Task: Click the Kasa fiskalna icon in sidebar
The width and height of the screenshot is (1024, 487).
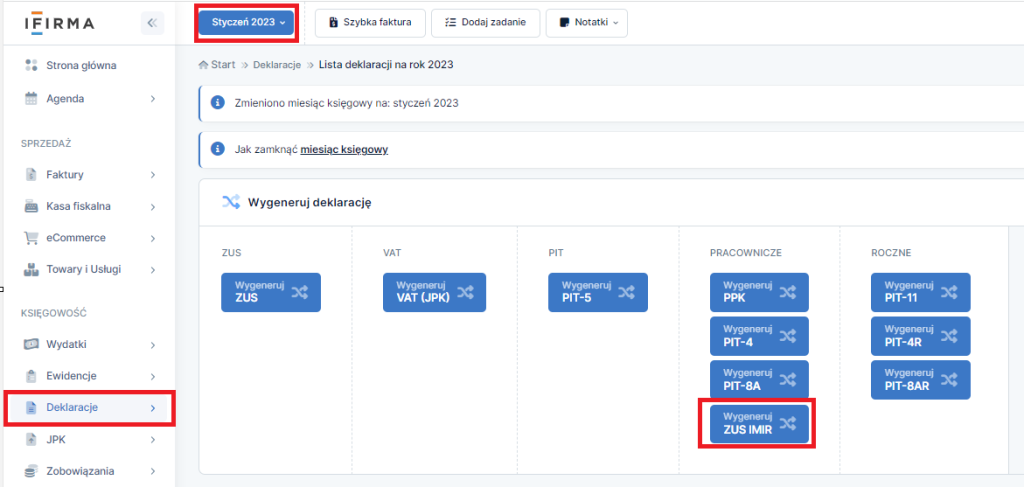Action: 31,206
